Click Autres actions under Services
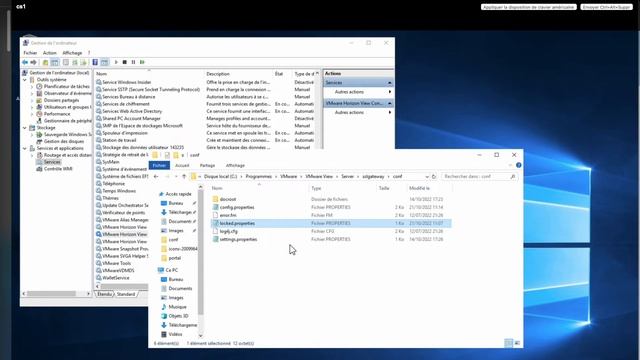 click(x=349, y=92)
